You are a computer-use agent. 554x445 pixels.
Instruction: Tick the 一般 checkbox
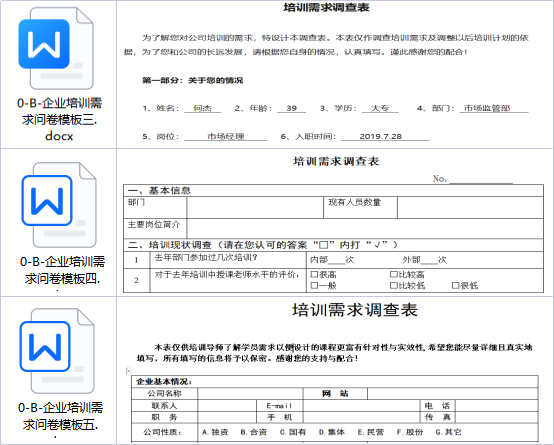[314, 286]
